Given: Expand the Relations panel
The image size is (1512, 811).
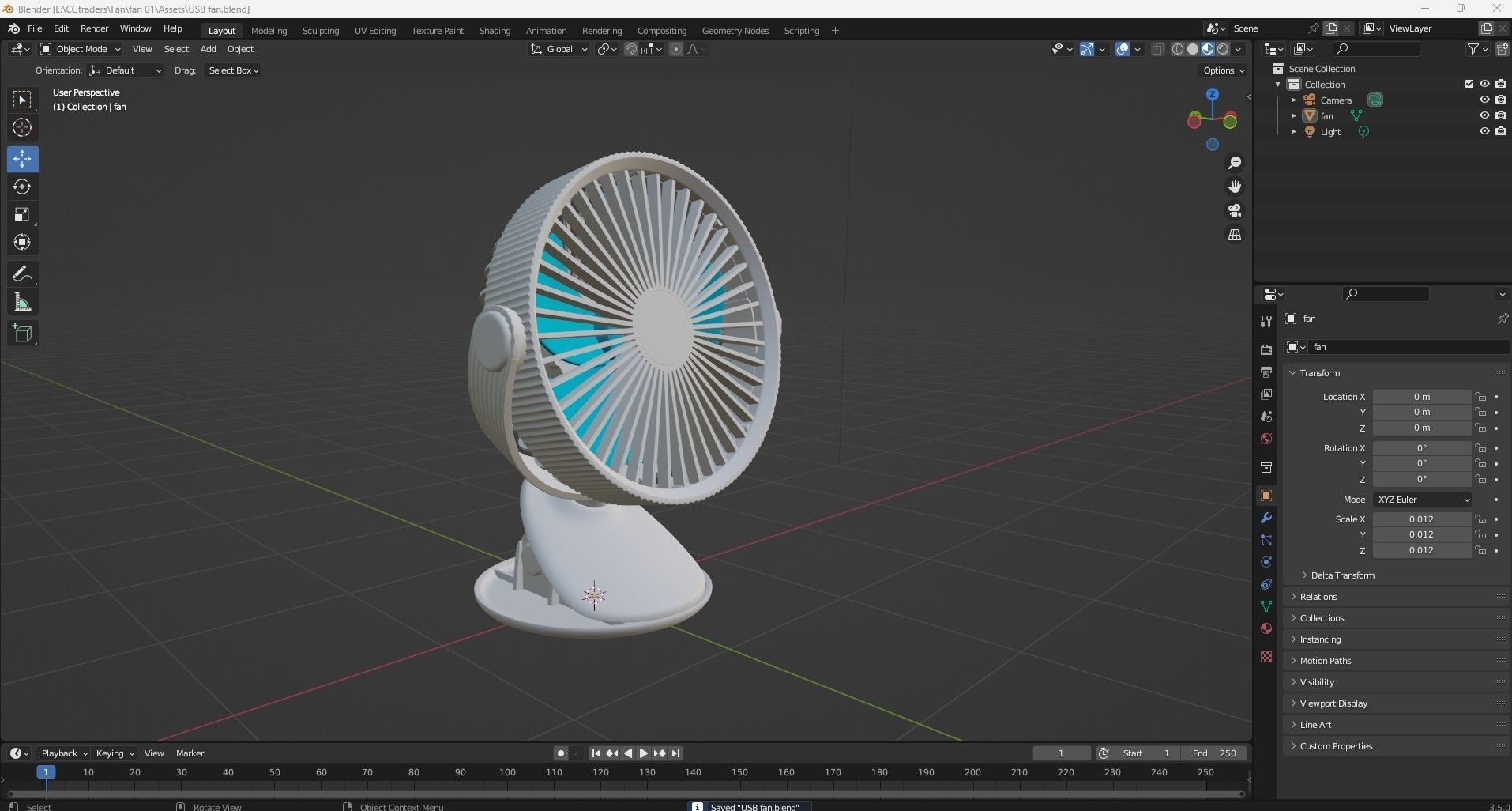Looking at the screenshot, I should (1318, 597).
